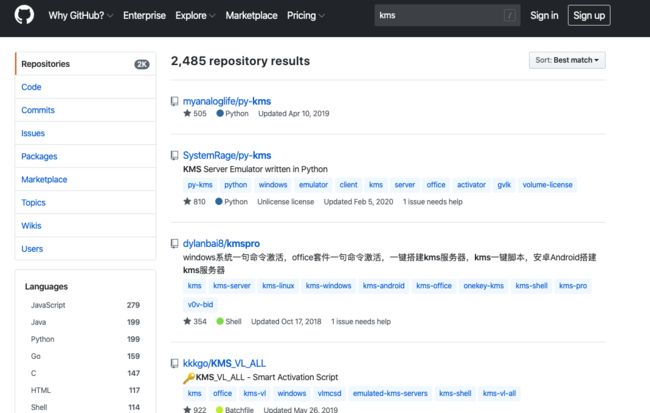650x413 pixels.
Task: Click the activator topic tag
Action: [471, 185]
